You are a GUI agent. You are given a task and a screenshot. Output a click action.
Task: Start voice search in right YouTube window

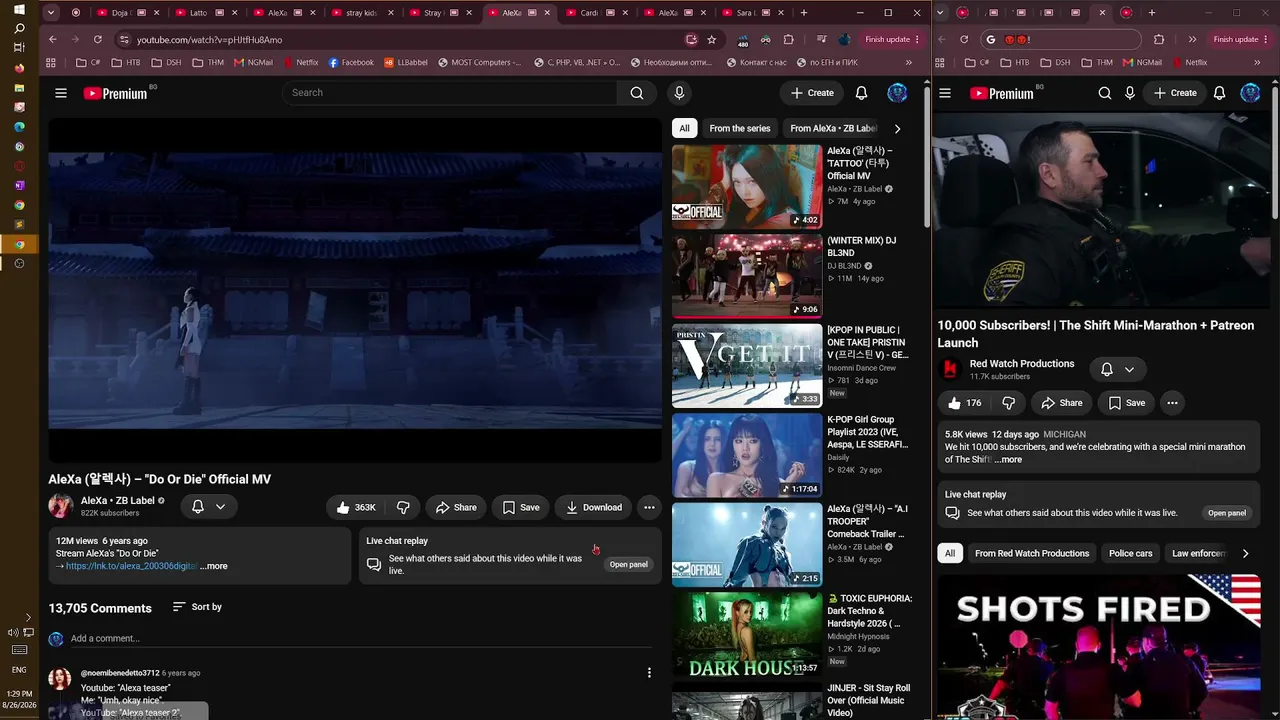[x=1130, y=93]
